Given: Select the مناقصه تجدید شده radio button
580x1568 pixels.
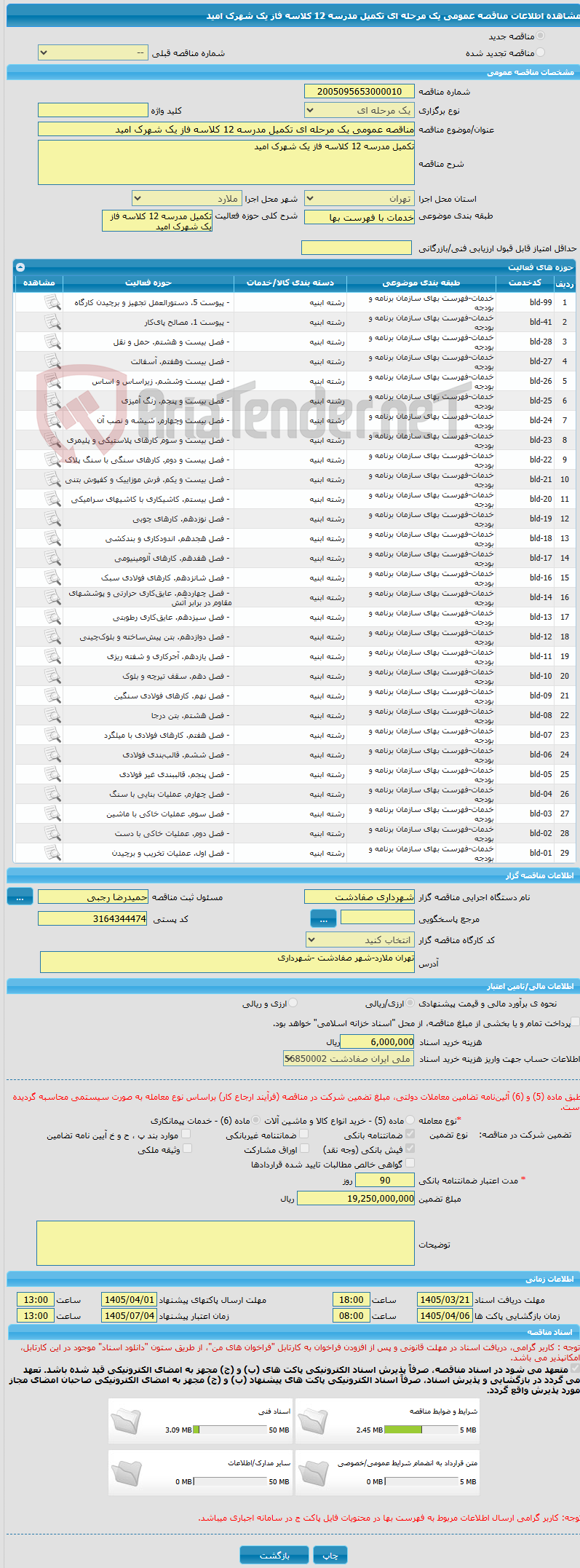Looking at the screenshot, I should click(540, 52).
